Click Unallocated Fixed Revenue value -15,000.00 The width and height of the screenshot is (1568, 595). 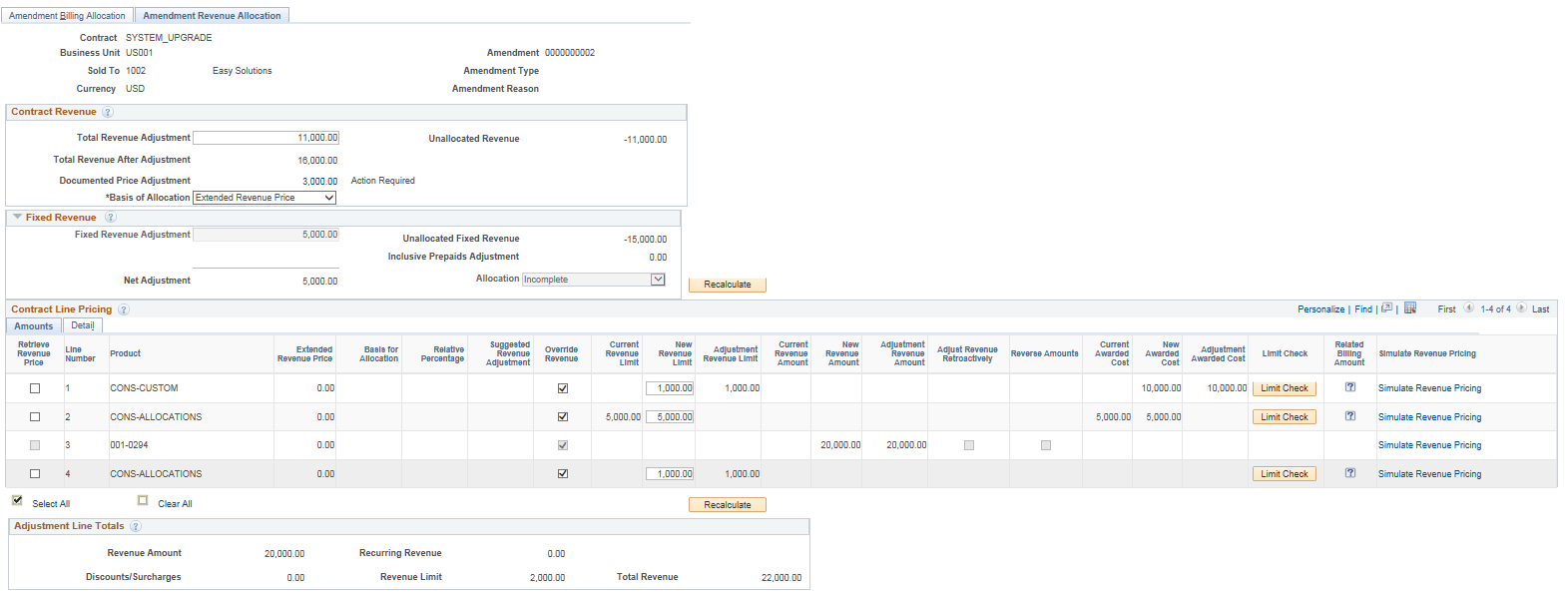[646, 240]
